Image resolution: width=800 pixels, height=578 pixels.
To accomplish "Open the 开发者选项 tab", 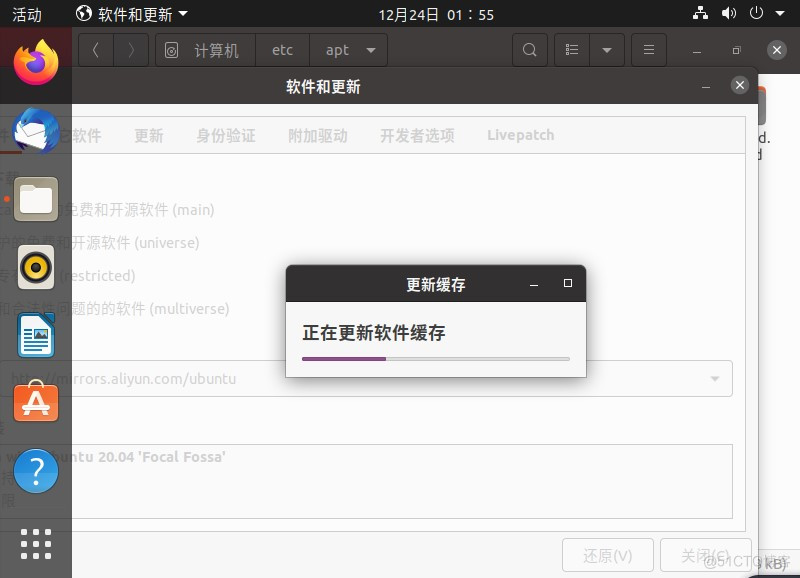I will pyautogui.click(x=417, y=135).
